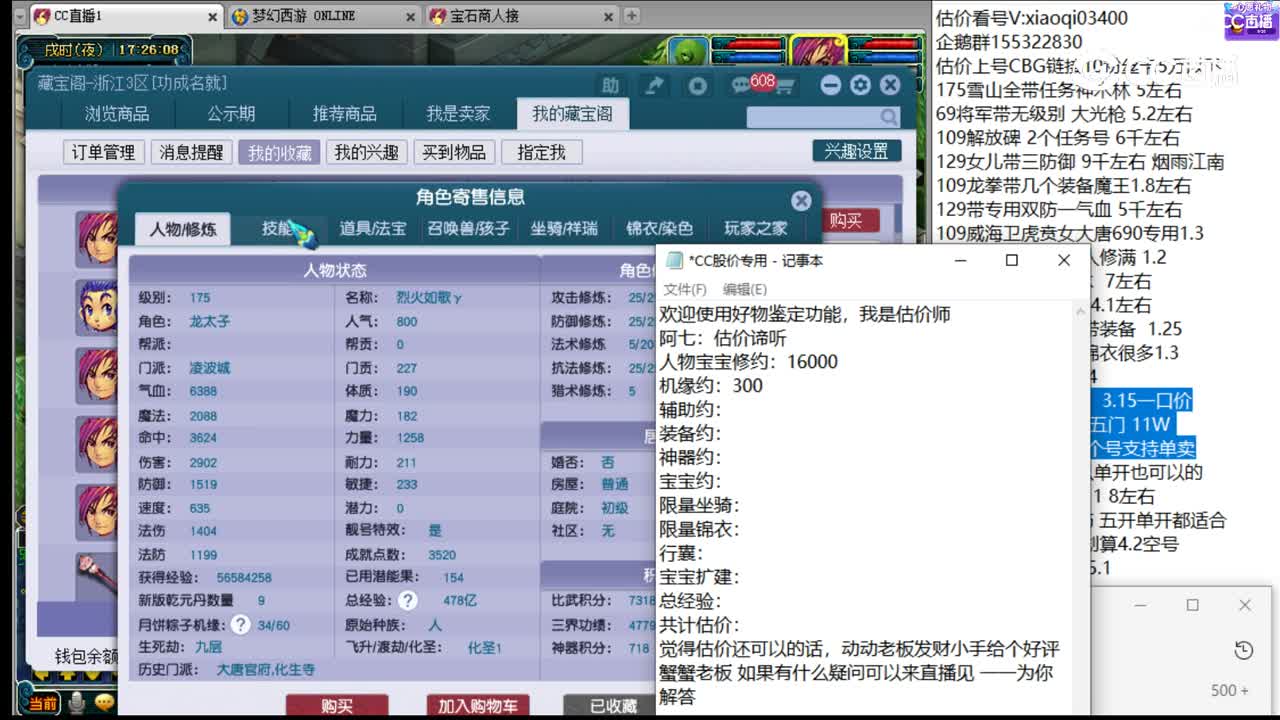Click the share arrow icon in the toolbar
Screen dimensions: 1280x720
(655, 85)
